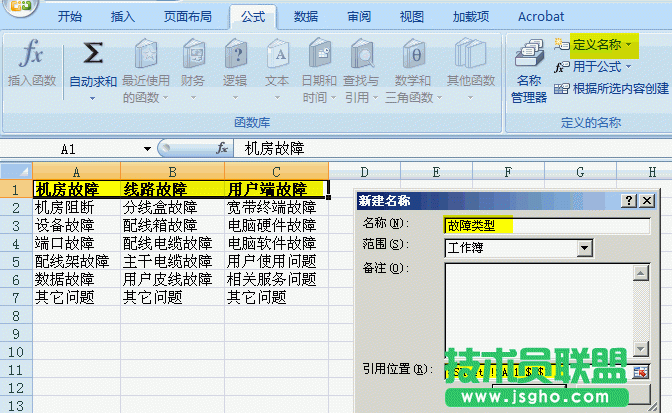Open Math and Trig functions icon
672x413 pixels.
click(x=413, y=54)
